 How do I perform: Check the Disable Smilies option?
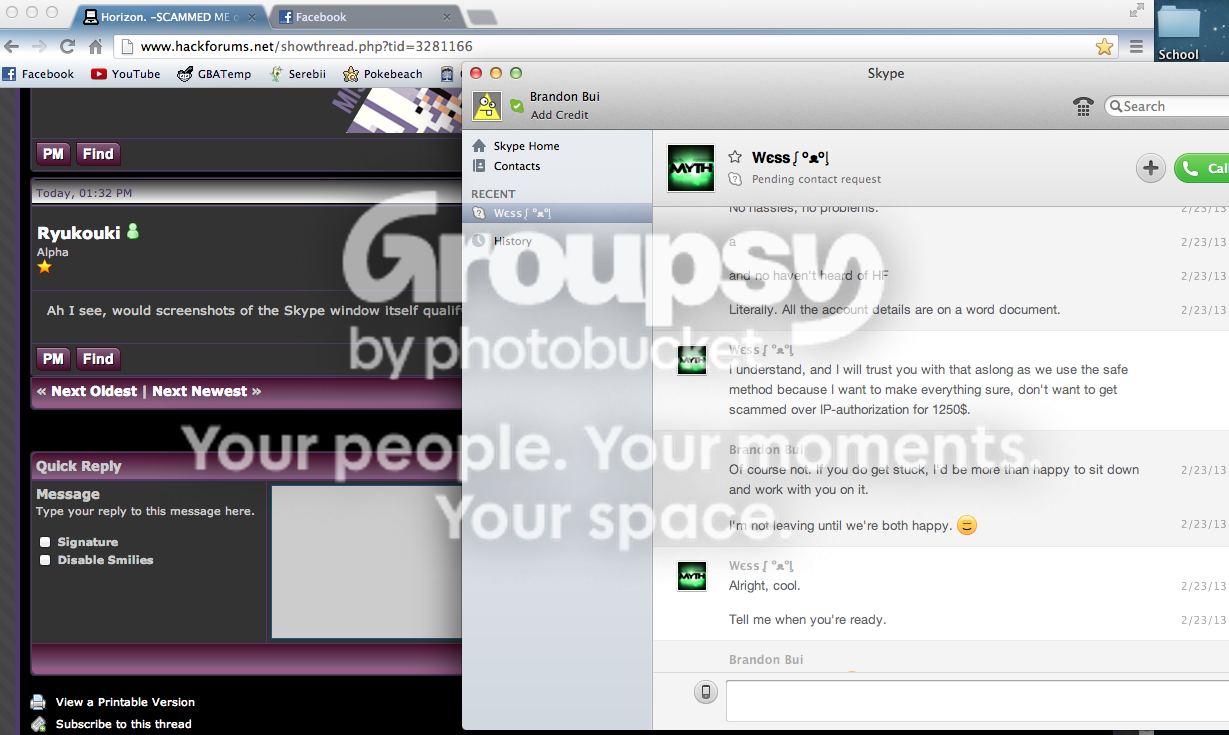click(45, 560)
